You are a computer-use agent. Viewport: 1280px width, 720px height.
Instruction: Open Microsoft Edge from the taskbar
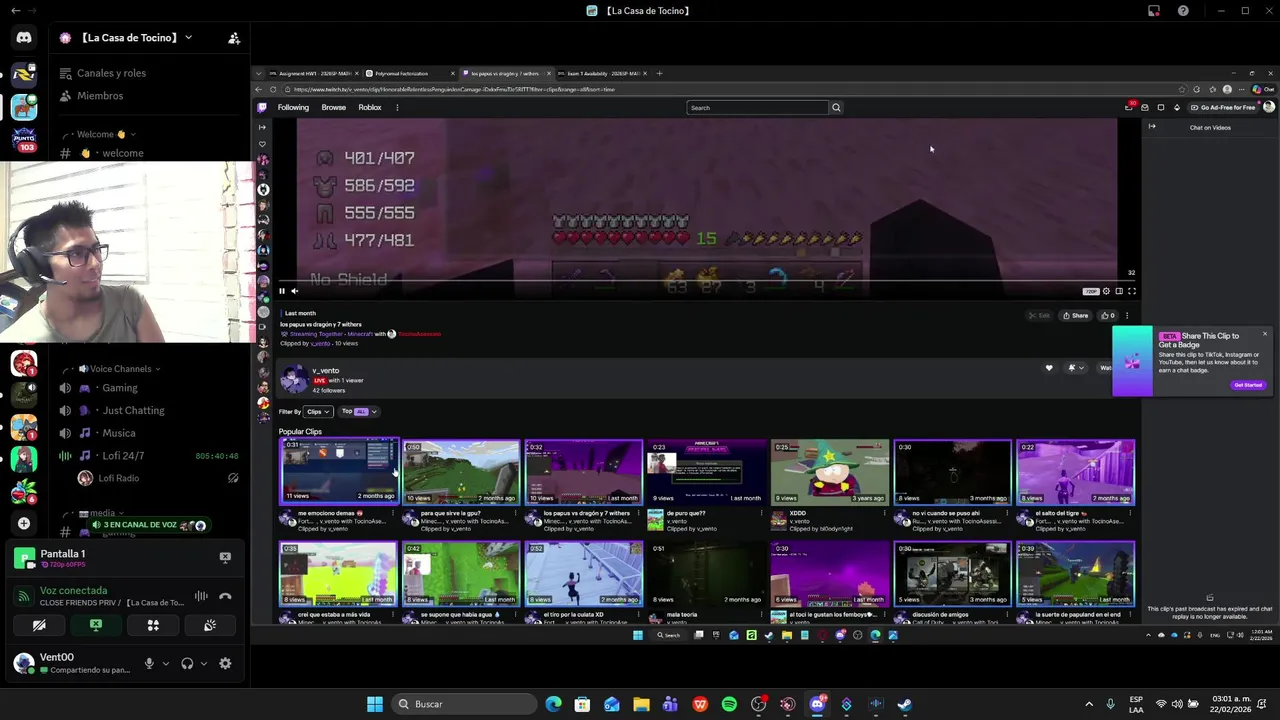click(x=553, y=704)
